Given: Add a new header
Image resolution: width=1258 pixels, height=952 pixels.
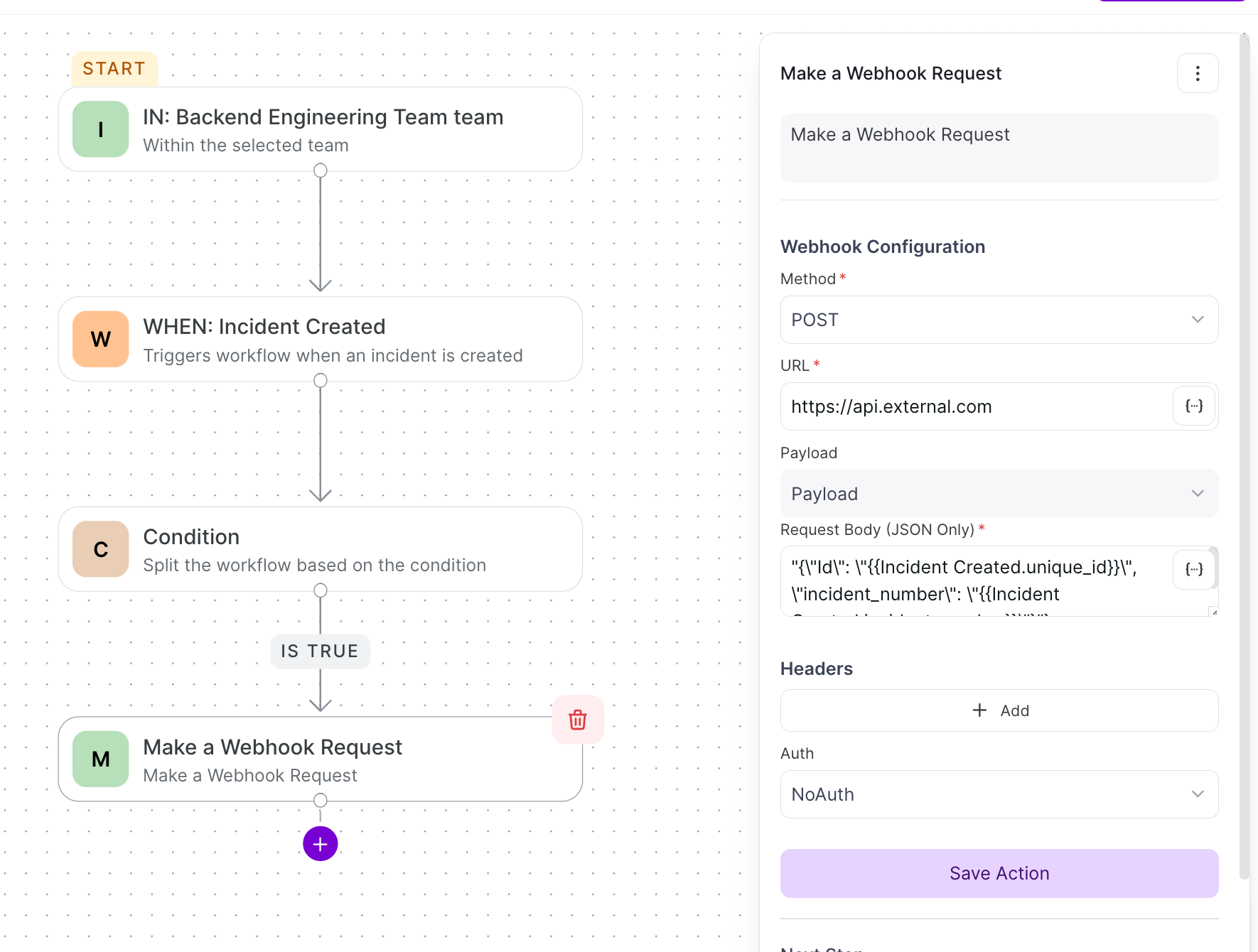Looking at the screenshot, I should (x=999, y=710).
